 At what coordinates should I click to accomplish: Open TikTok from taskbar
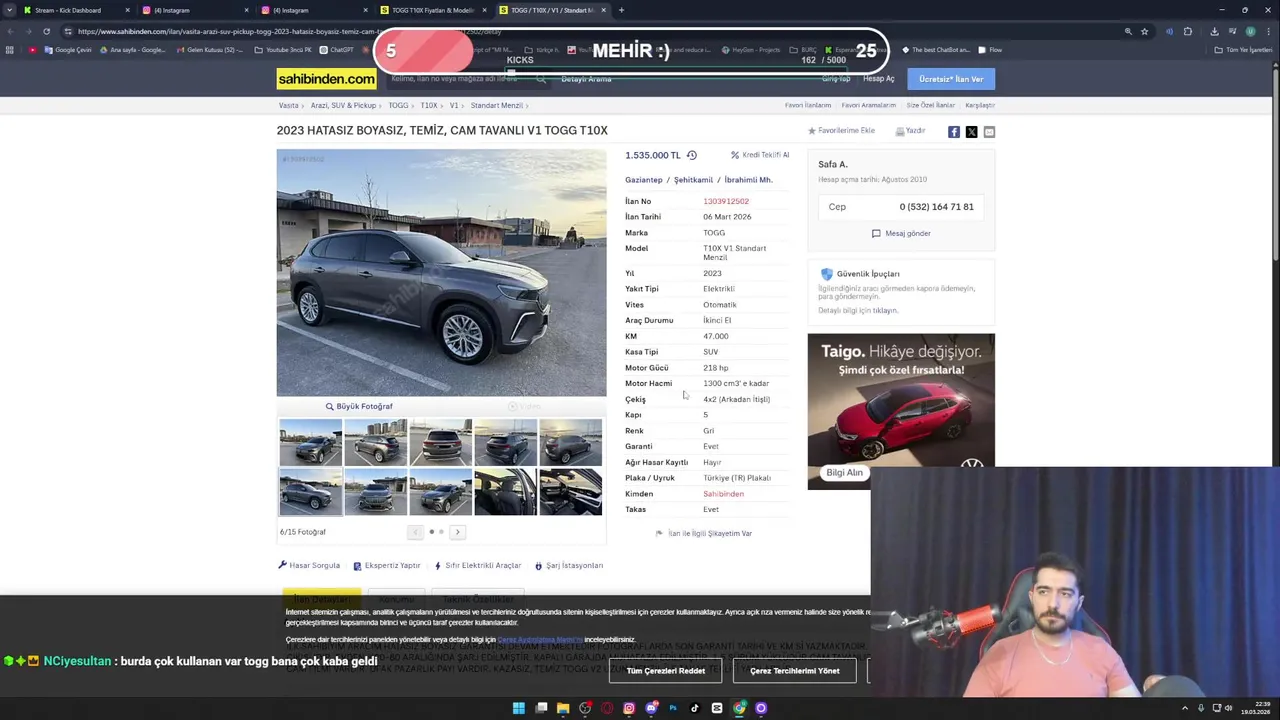click(x=695, y=708)
